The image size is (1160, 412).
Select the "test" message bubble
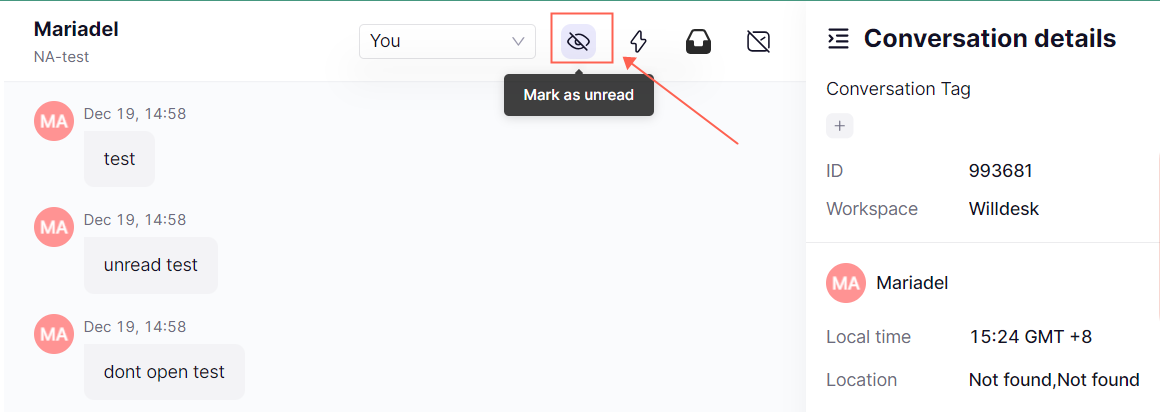[119, 159]
